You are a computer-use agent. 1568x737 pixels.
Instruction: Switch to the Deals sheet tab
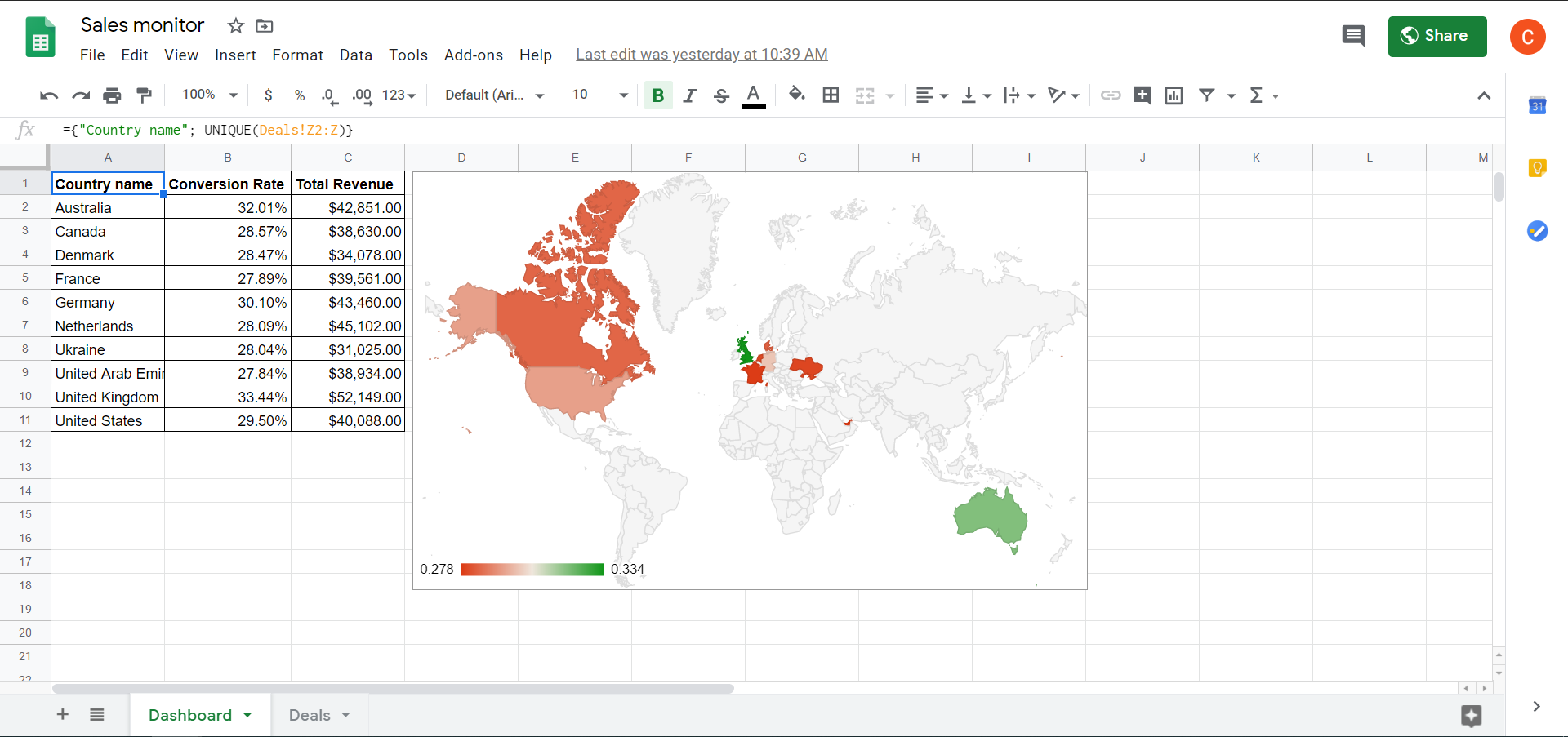pos(310,715)
